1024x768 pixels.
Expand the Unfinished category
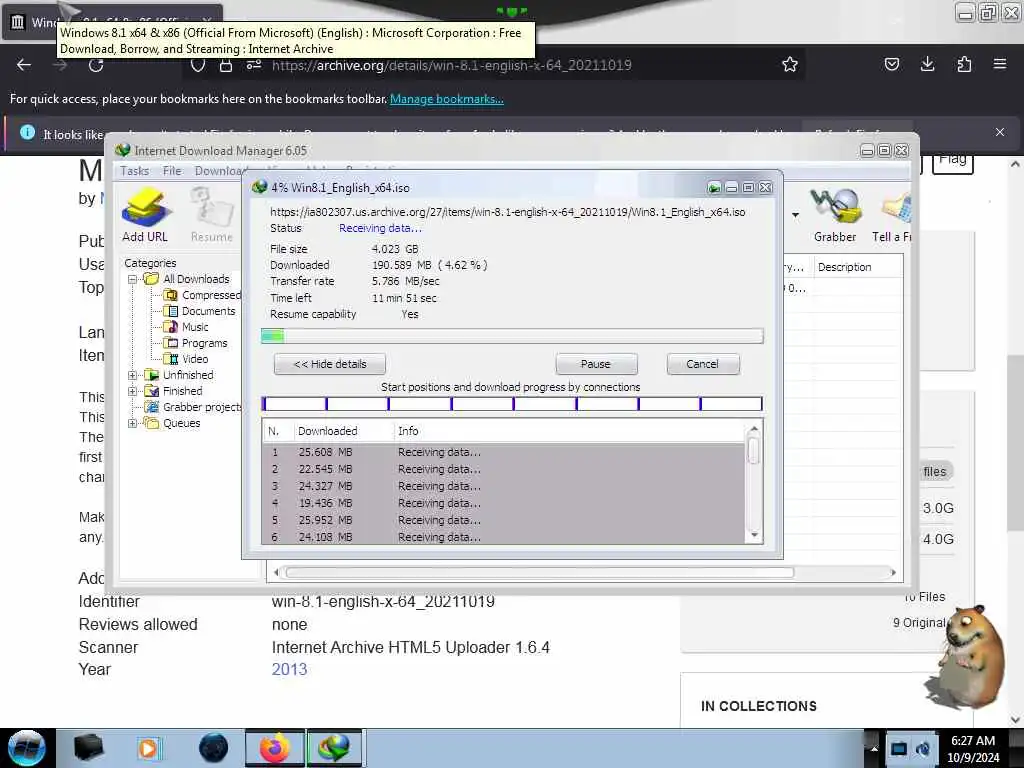coord(133,375)
